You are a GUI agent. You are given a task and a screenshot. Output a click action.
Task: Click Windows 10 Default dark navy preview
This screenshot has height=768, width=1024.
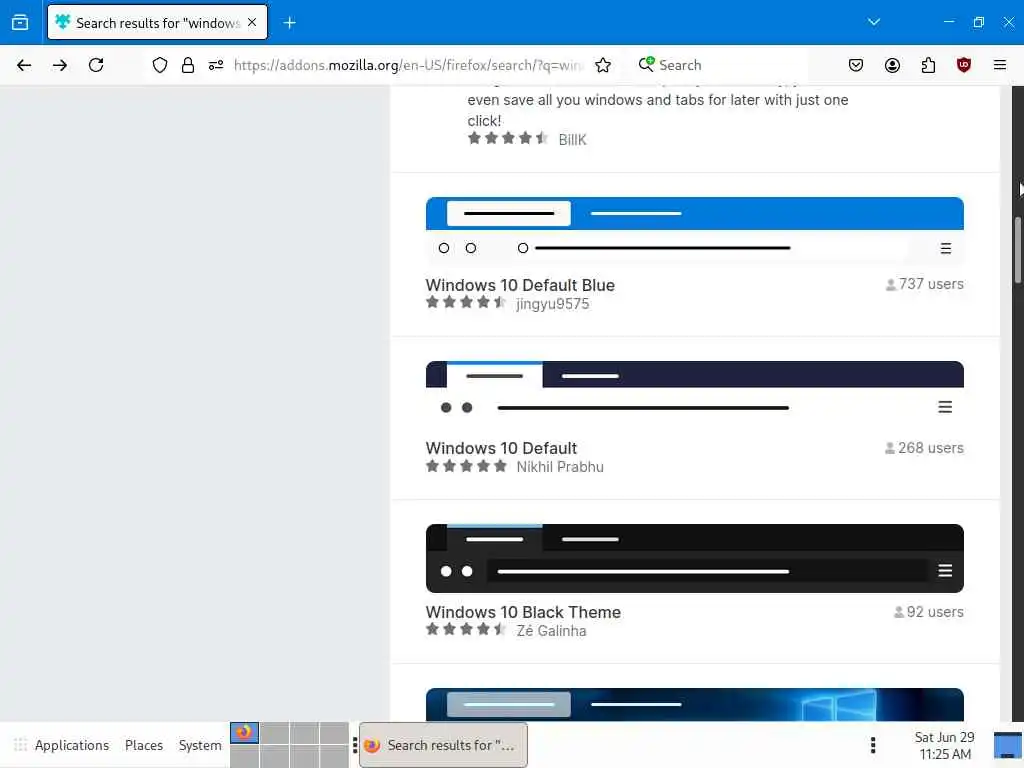[x=694, y=394]
